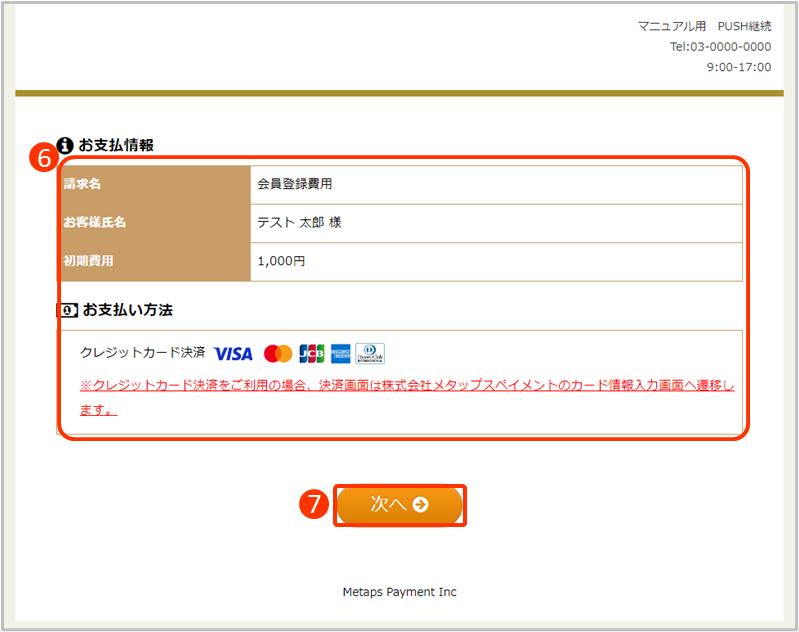Click the orange number 7 marker
799x632 pixels.
(x=315, y=506)
